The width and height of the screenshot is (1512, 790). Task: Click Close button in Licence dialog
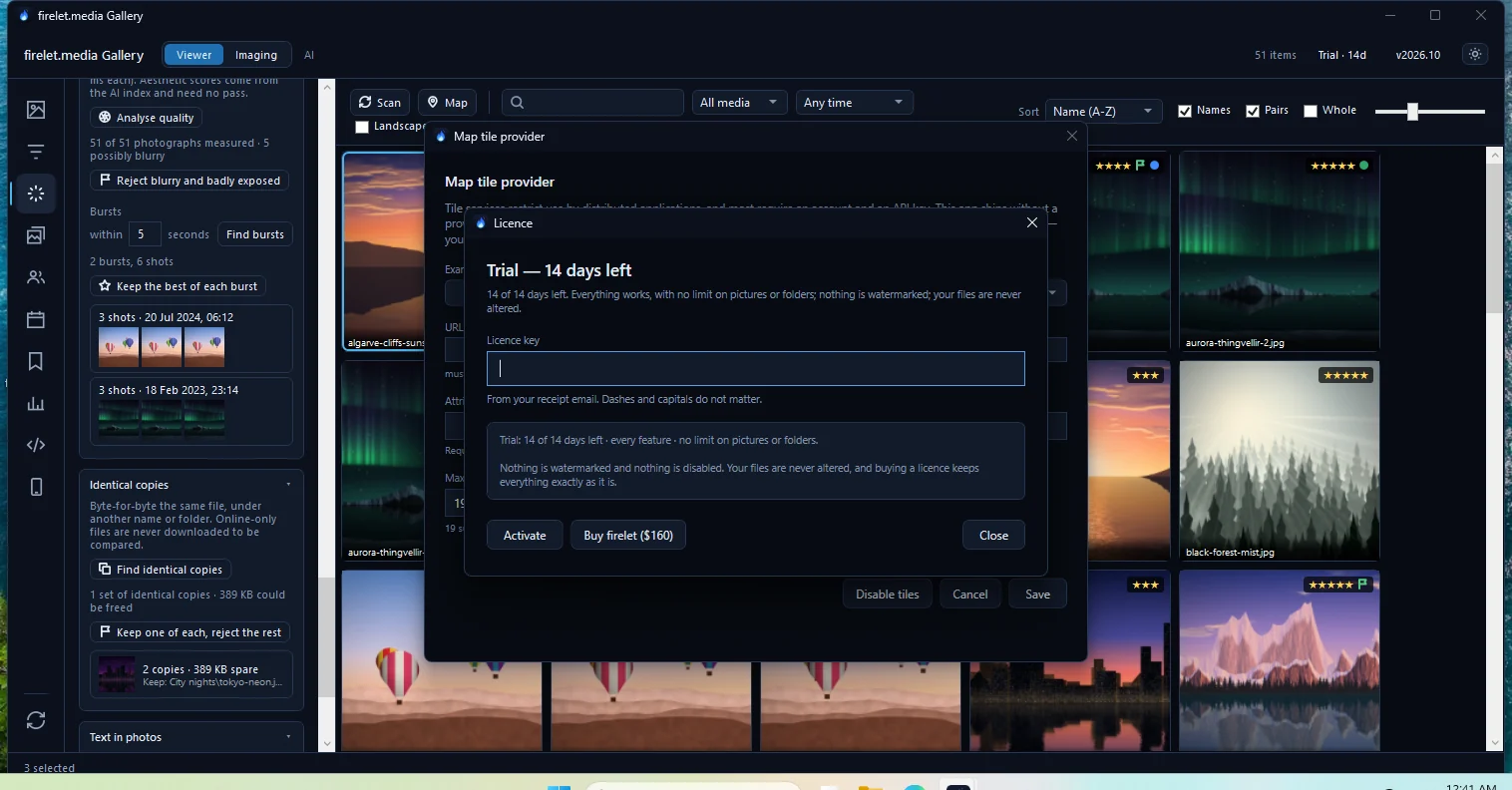click(993, 536)
